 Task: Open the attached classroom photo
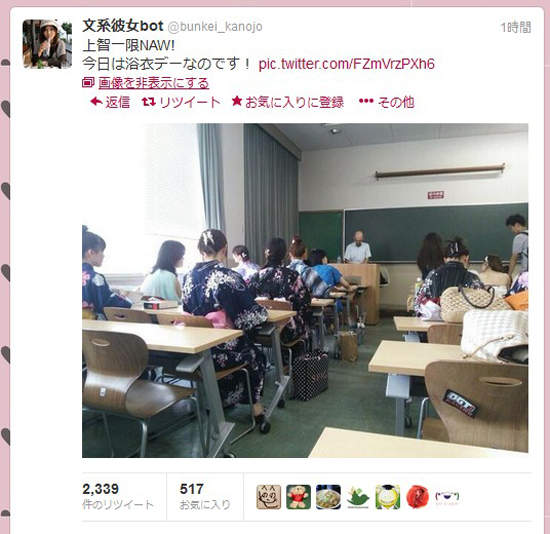305,291
